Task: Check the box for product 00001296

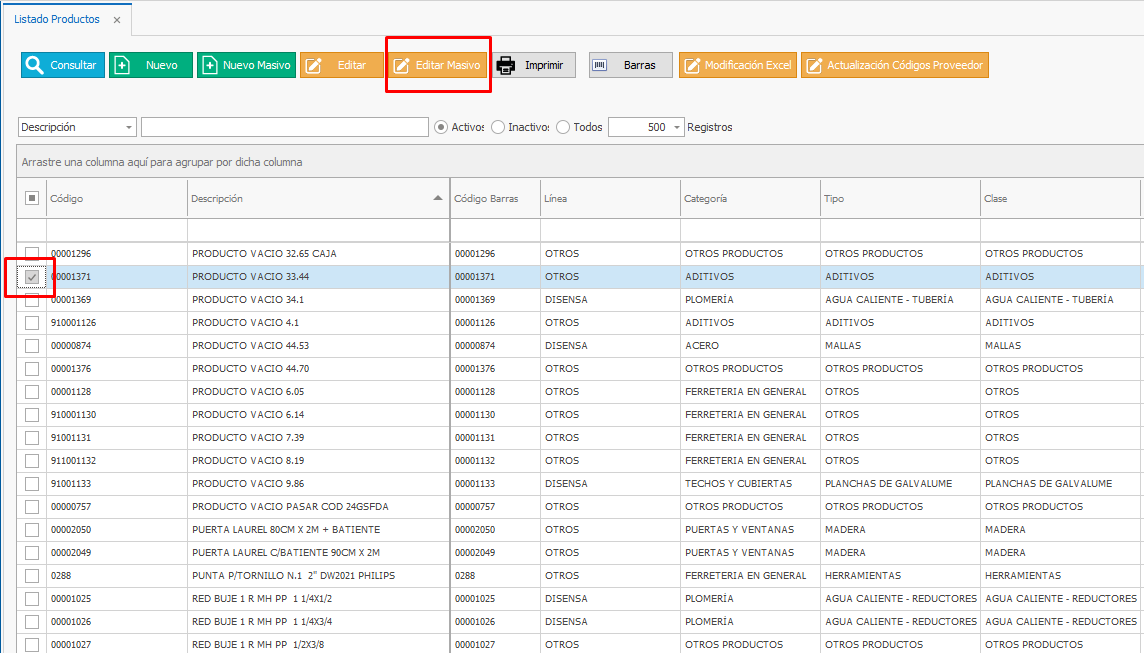Action: [x=32, y=254]
